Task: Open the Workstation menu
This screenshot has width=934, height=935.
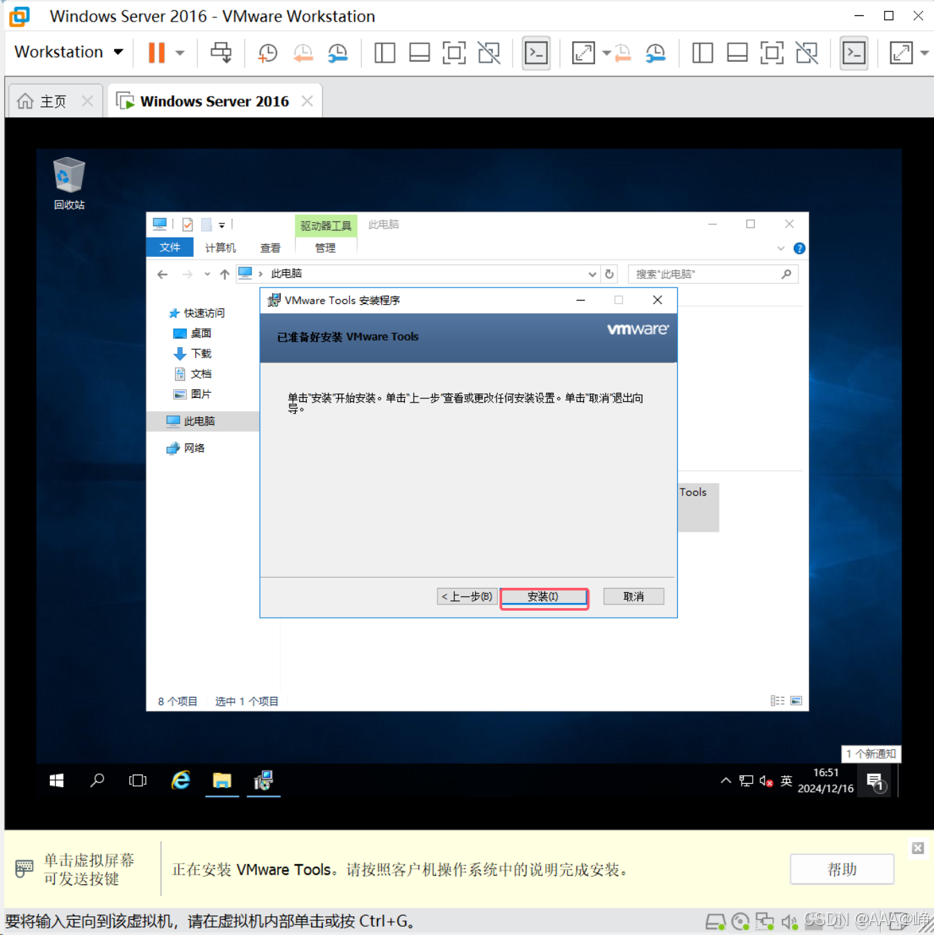Action: coord(69,52)
